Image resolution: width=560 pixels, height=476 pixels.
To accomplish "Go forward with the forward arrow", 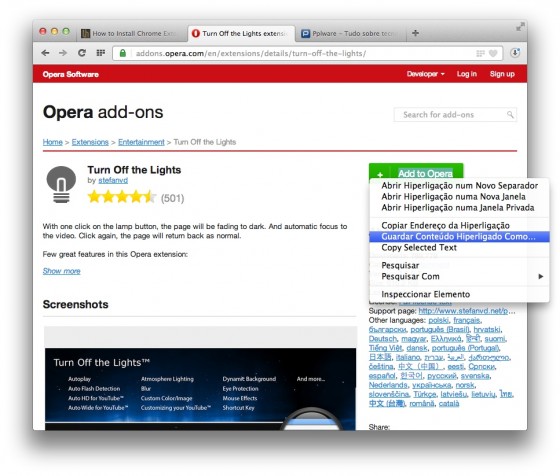I will 63,53.
